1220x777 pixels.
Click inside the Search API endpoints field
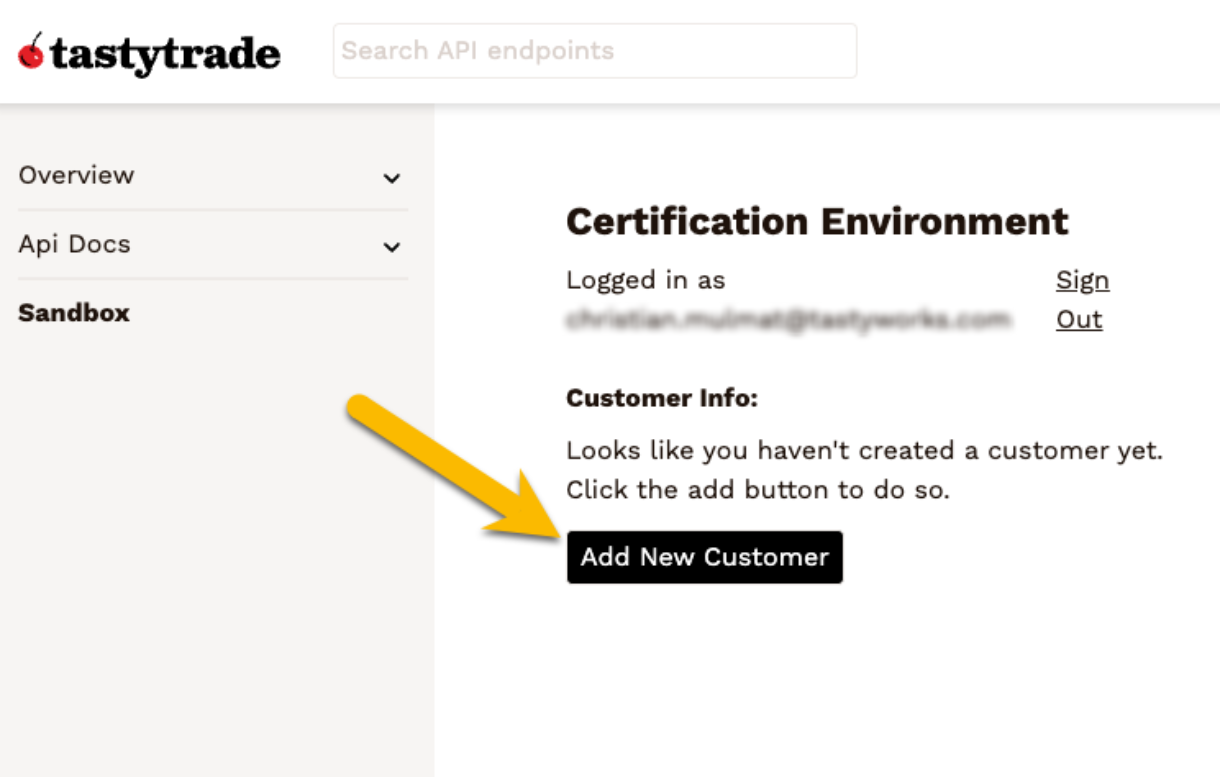coord(594,50)
